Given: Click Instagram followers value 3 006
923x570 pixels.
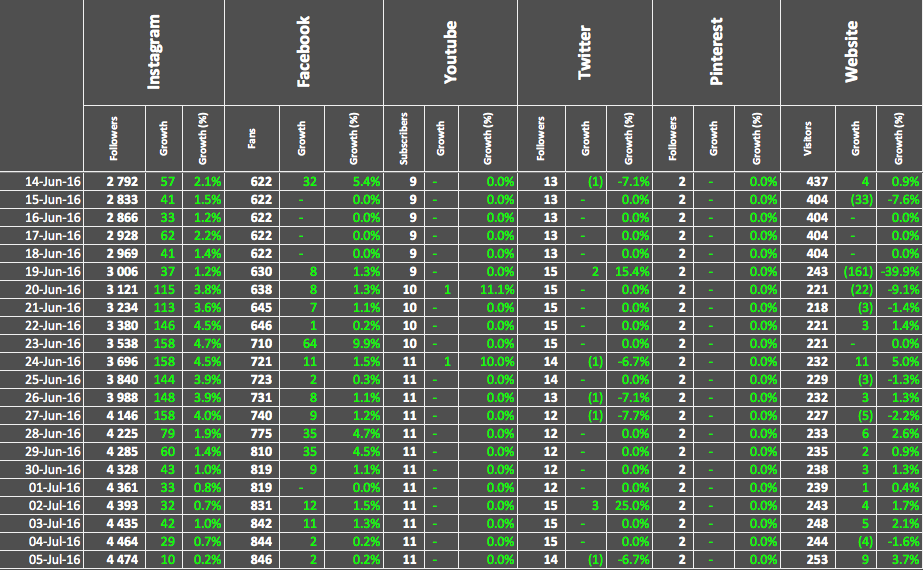Looking at the screenshot, I should pos(114,271).
